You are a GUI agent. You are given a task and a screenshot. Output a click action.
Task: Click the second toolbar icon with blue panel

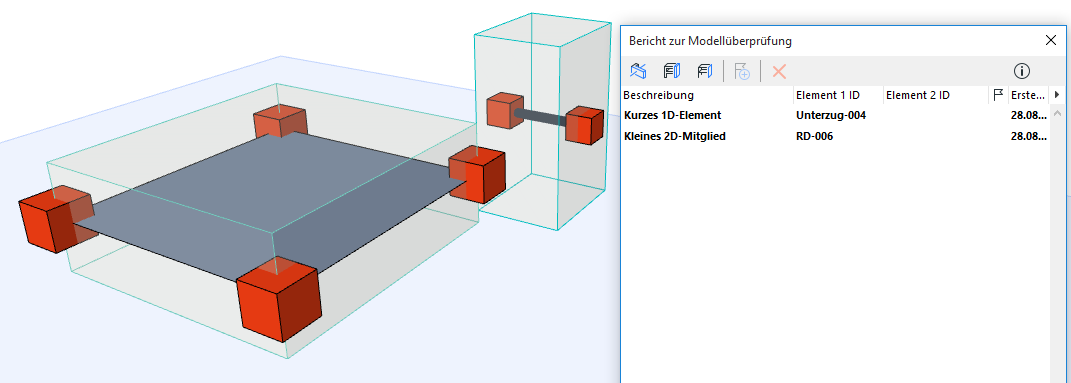pos(672,70)
